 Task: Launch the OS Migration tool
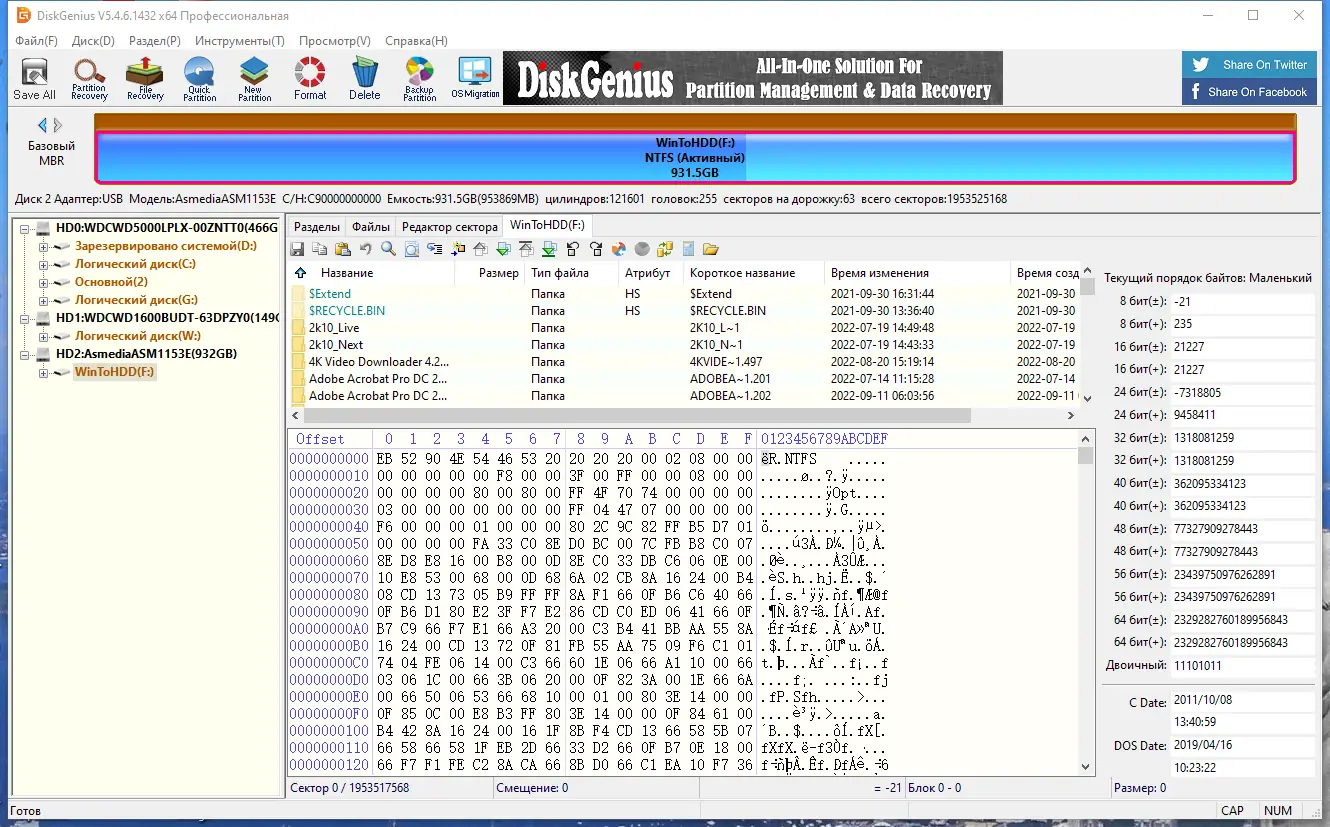[475, 79]
